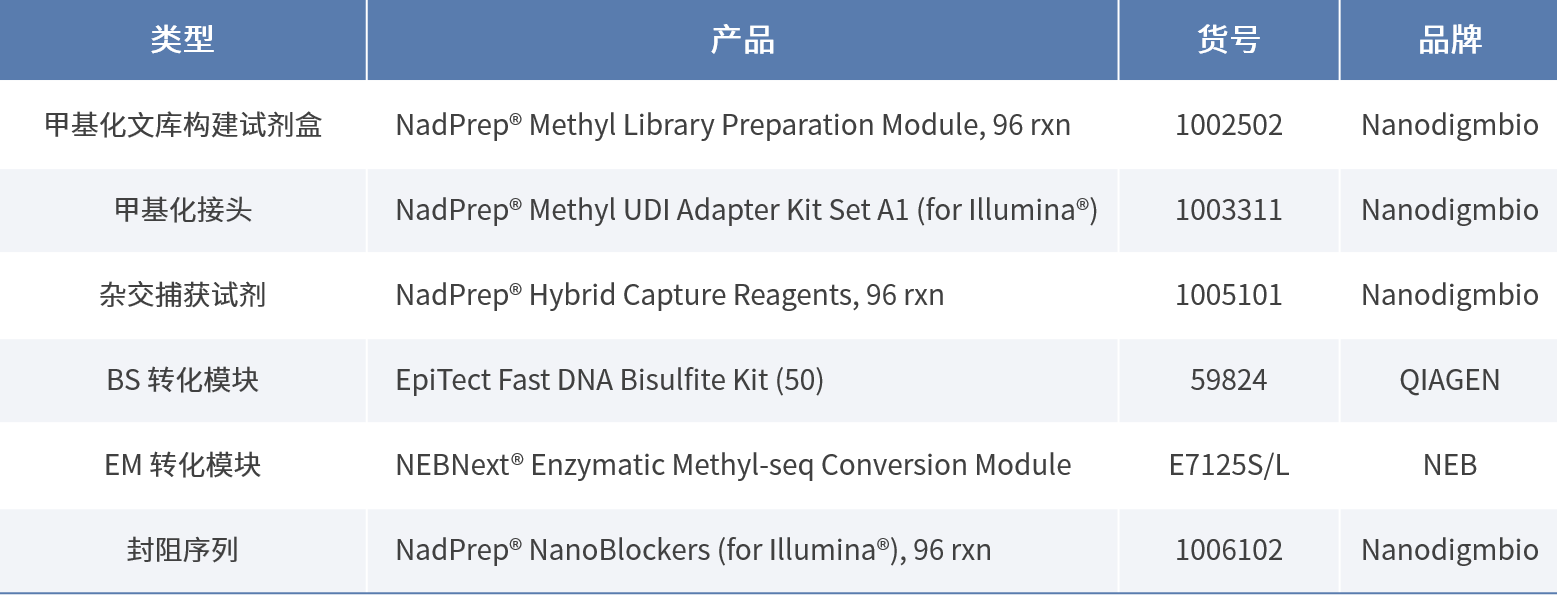Click catalog number 1002502
1557x595 pixels.
pyautogui.click(x=1228, y=125)
